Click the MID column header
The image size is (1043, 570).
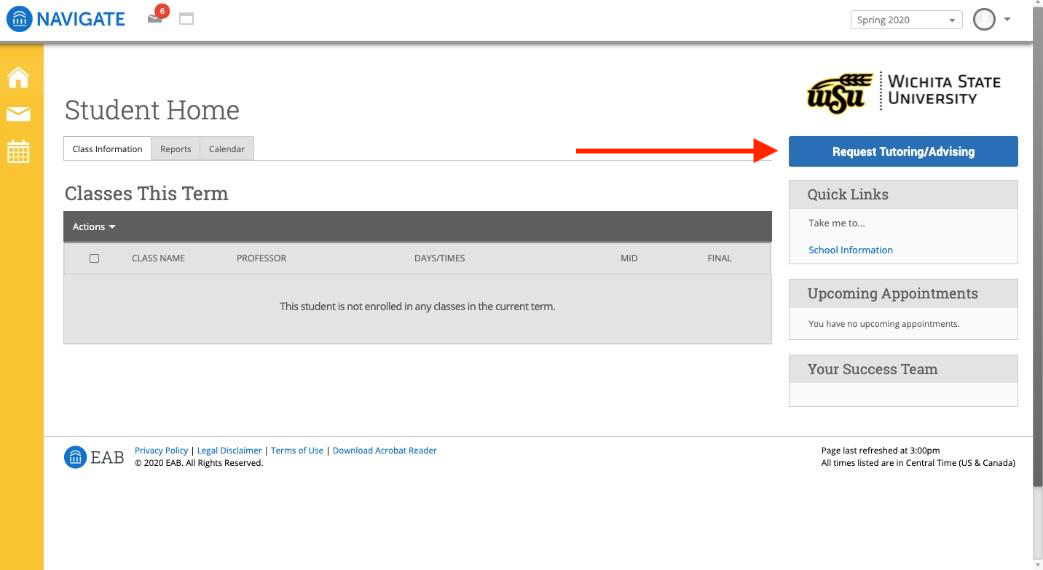tap(629, 258)
